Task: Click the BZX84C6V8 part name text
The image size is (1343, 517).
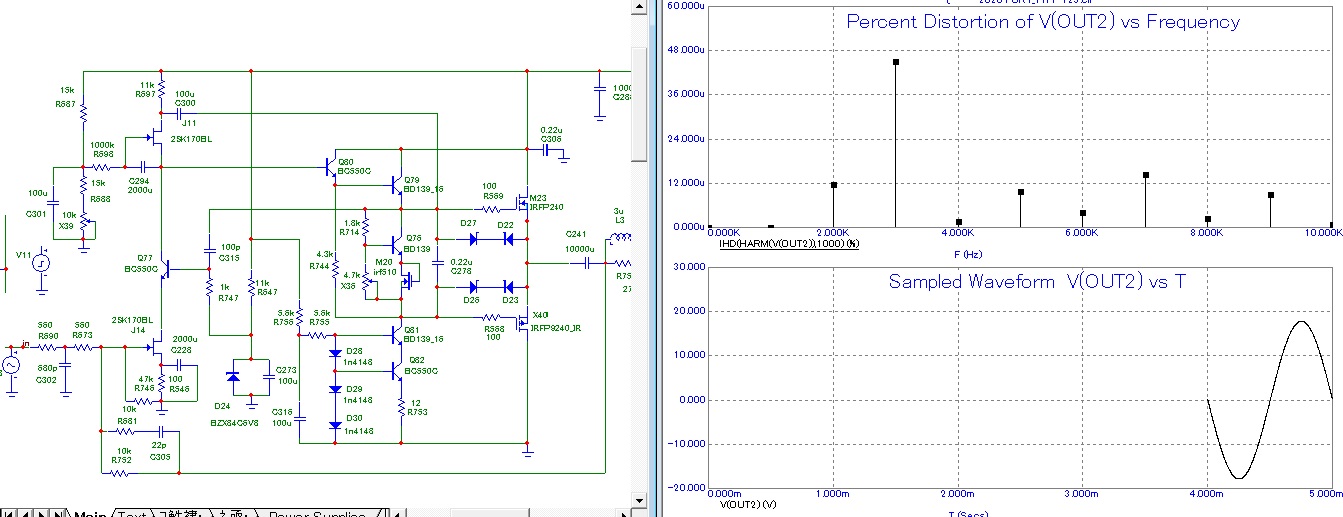Action: 233,424
